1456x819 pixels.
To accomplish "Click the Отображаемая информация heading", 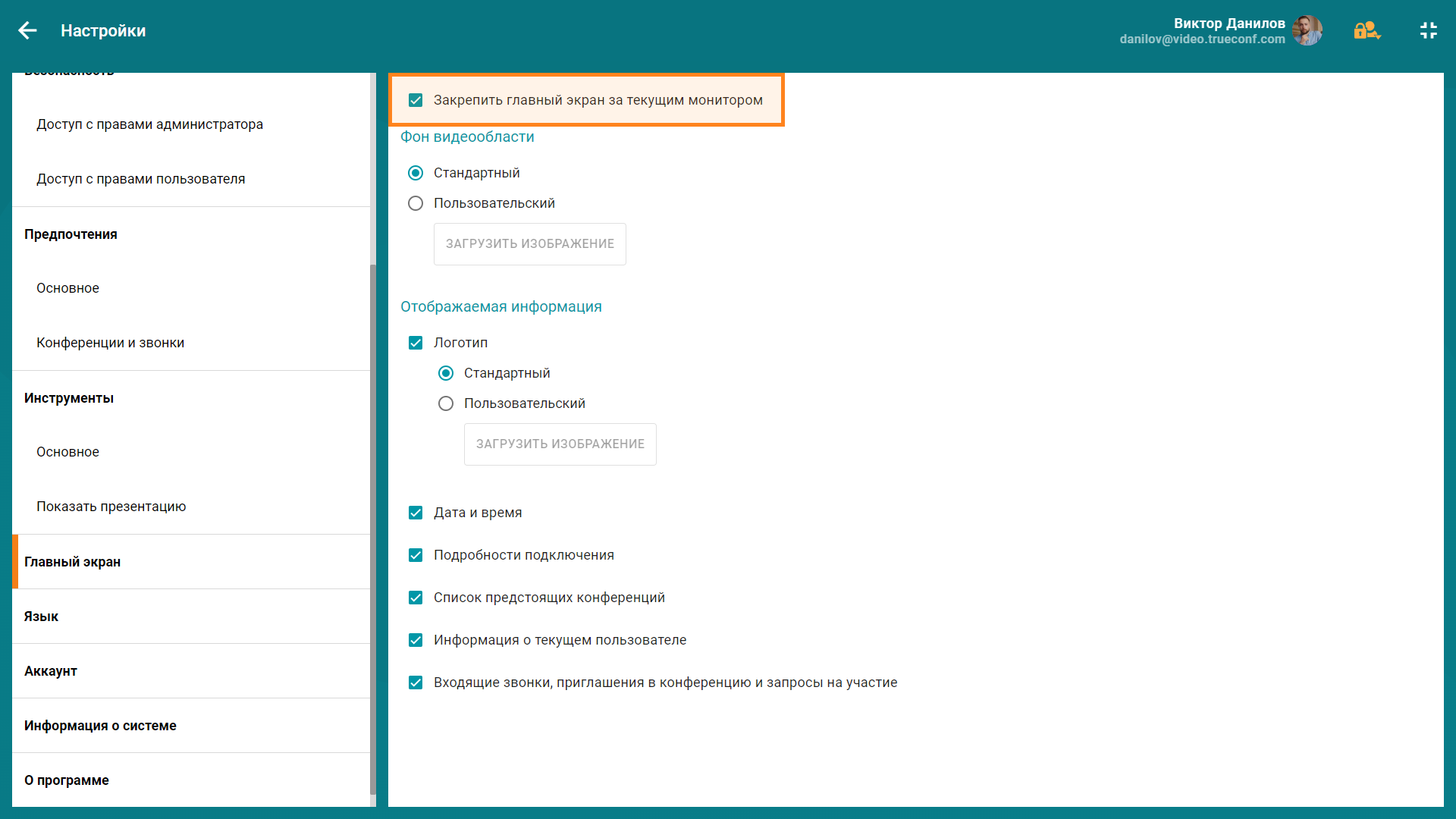I will (501, 307).
